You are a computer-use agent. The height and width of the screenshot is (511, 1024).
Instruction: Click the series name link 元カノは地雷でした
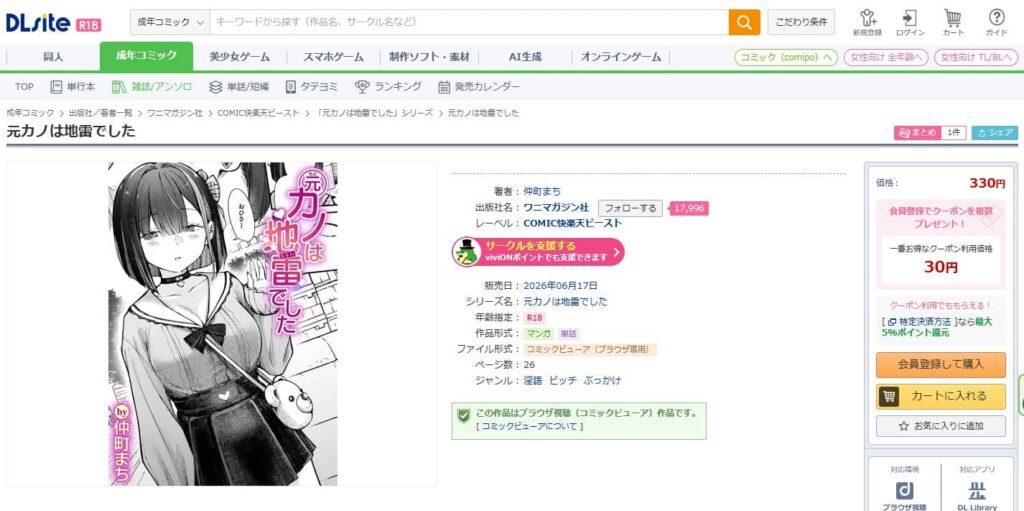coord(566,302)
